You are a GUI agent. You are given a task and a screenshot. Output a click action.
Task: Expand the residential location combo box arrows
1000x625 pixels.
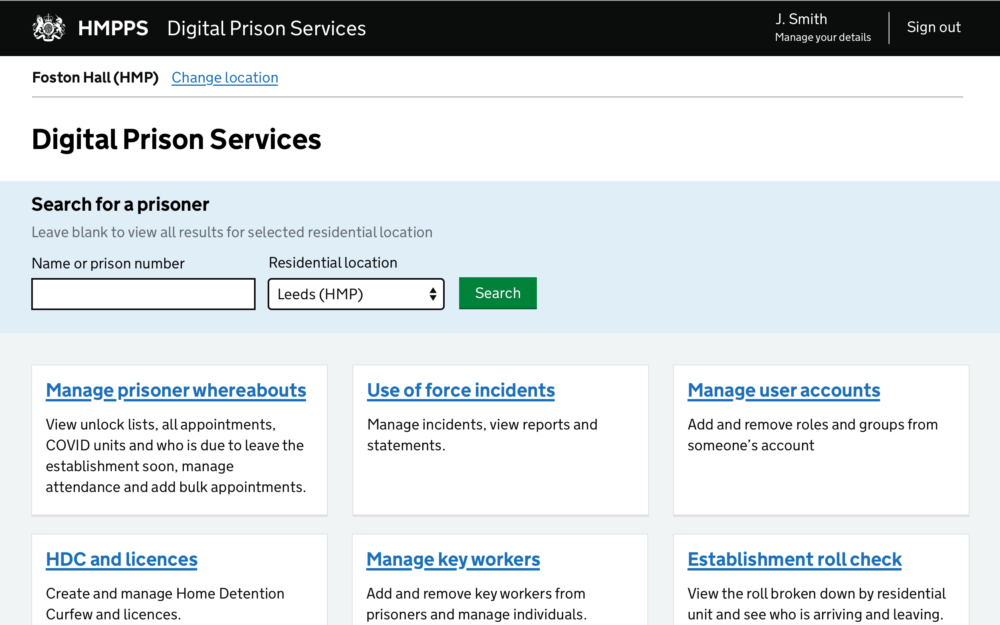[432, 293]
